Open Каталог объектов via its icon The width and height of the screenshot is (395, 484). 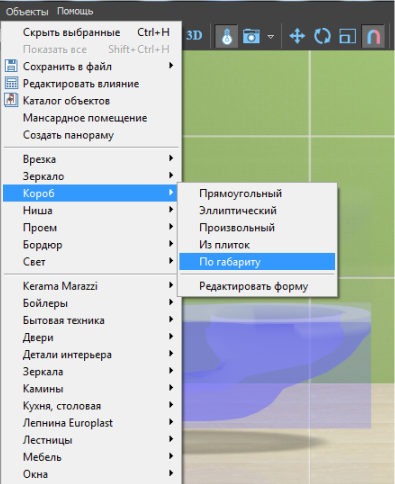pyautogui.click(x=11, y=100)
